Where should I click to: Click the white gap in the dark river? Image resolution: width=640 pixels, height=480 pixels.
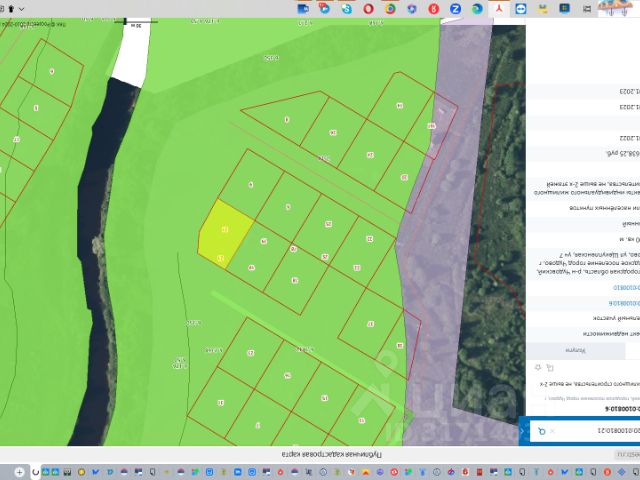pyautogui.click(x=131, y=53)
